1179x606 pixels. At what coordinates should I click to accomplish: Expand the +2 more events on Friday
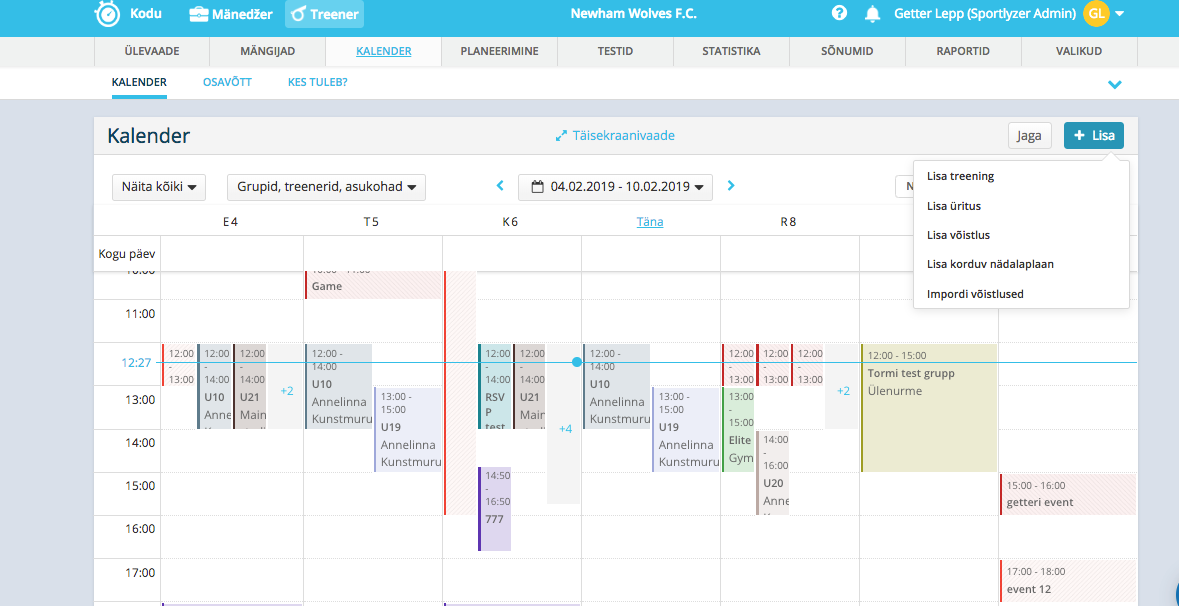tap(844, 391)
